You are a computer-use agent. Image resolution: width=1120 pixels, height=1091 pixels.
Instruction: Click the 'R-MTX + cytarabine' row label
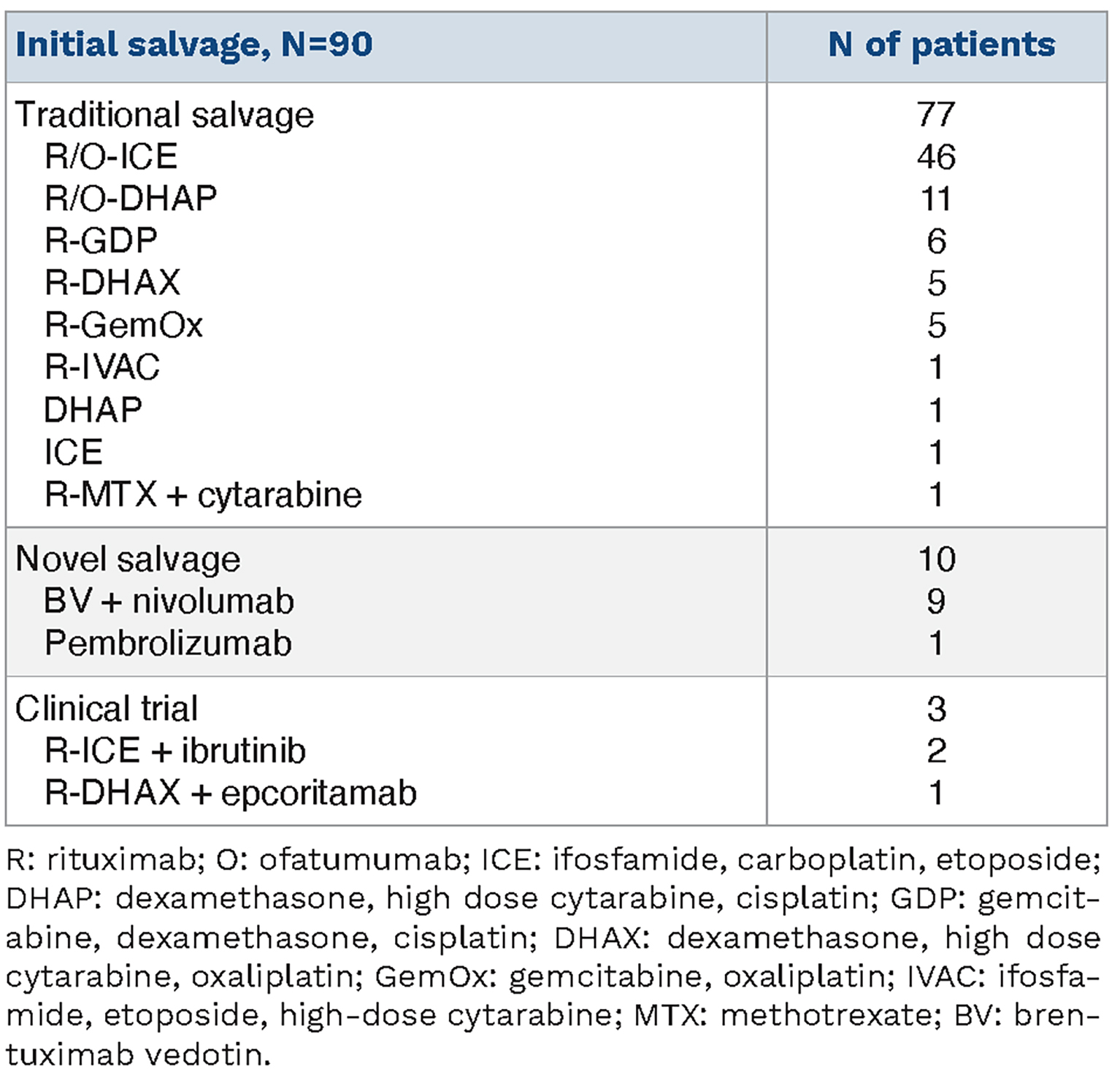coord(203,495)
